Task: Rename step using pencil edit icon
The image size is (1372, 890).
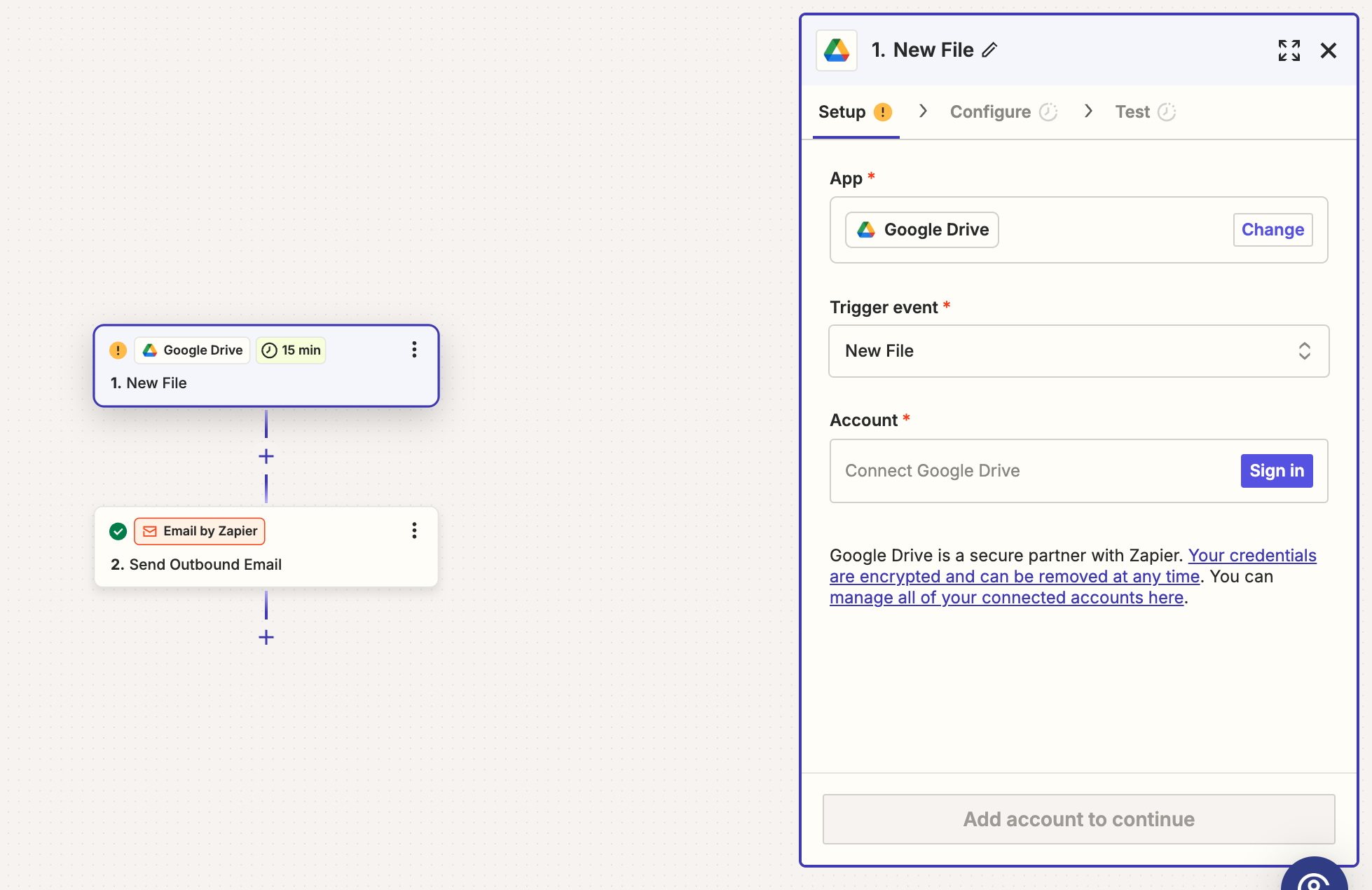Action: [x=989, y=50]
